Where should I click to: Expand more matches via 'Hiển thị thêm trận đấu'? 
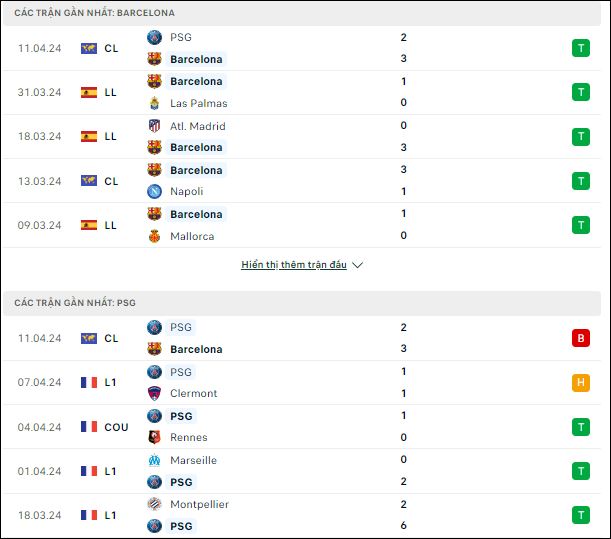tap(294, 265)
